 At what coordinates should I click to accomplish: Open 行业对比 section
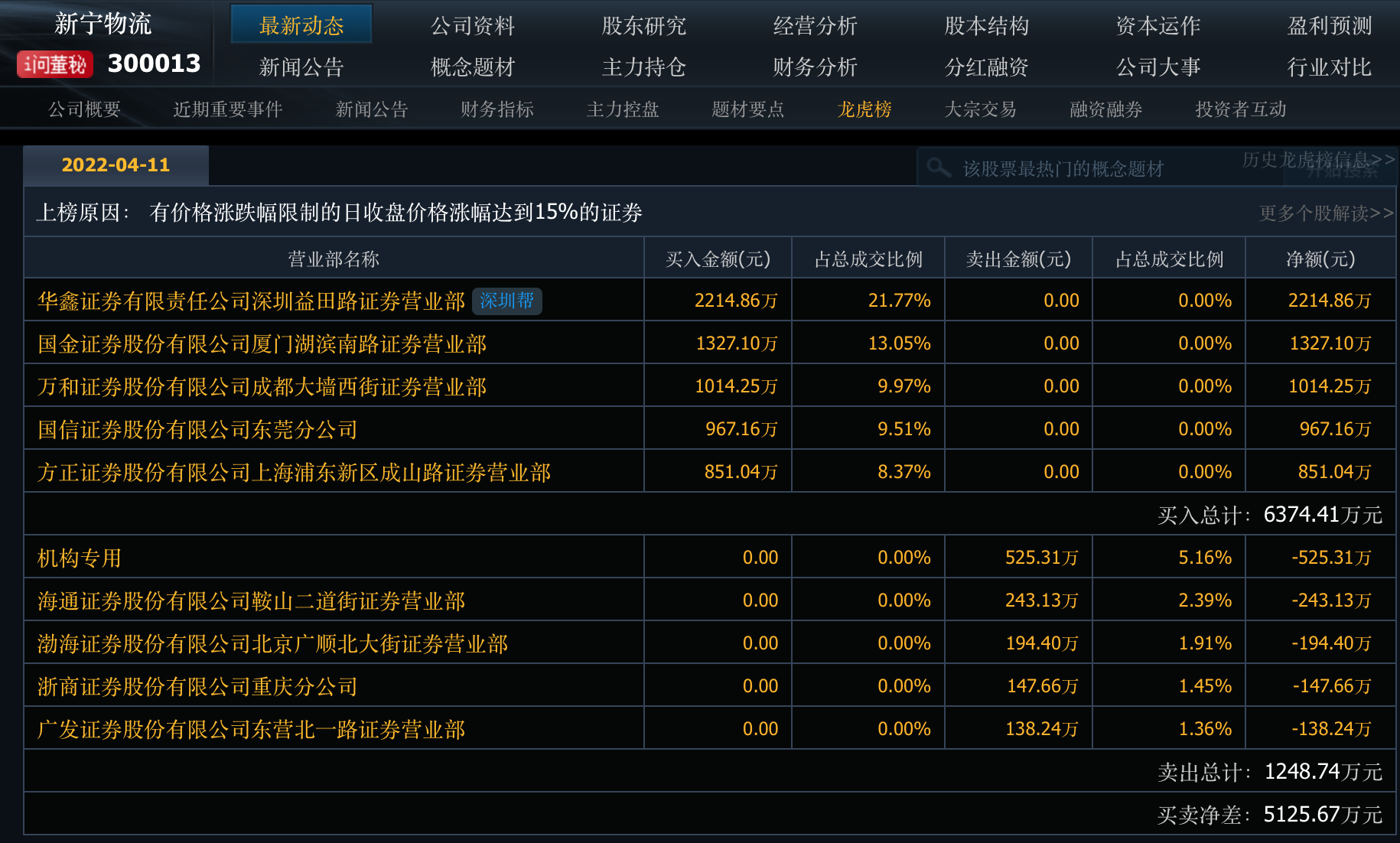tap(1330, 67)
